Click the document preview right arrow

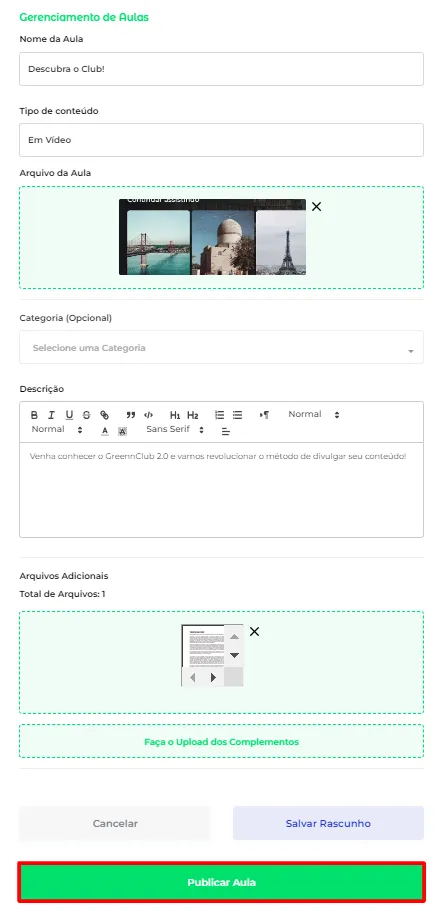213,677
